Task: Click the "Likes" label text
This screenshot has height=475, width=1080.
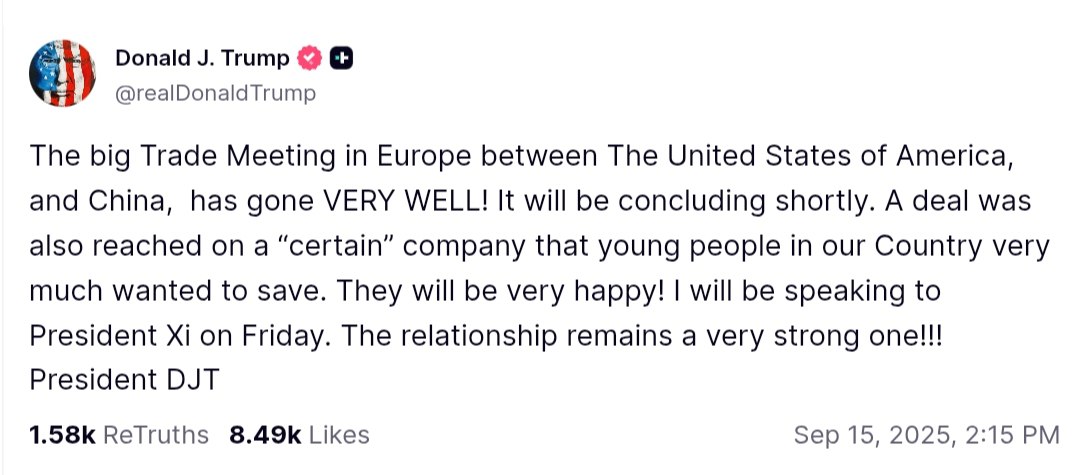Action: pos(339,435)
